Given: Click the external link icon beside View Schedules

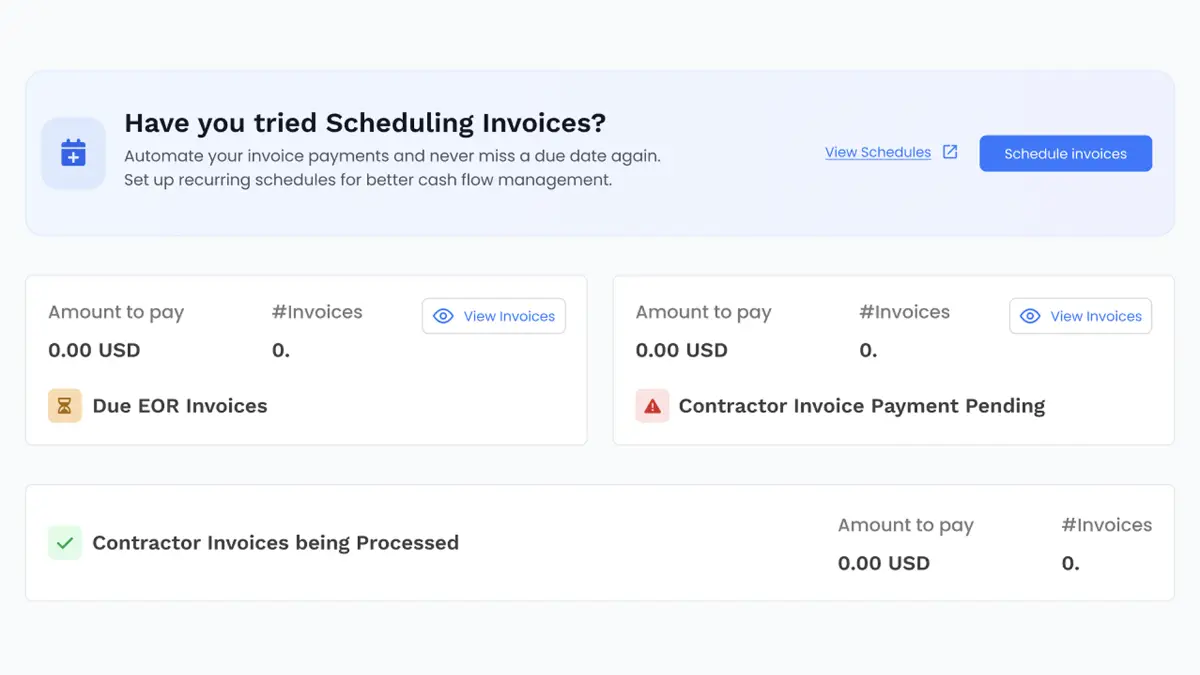Looking at the screenshot, I should (x=950, y=152).
